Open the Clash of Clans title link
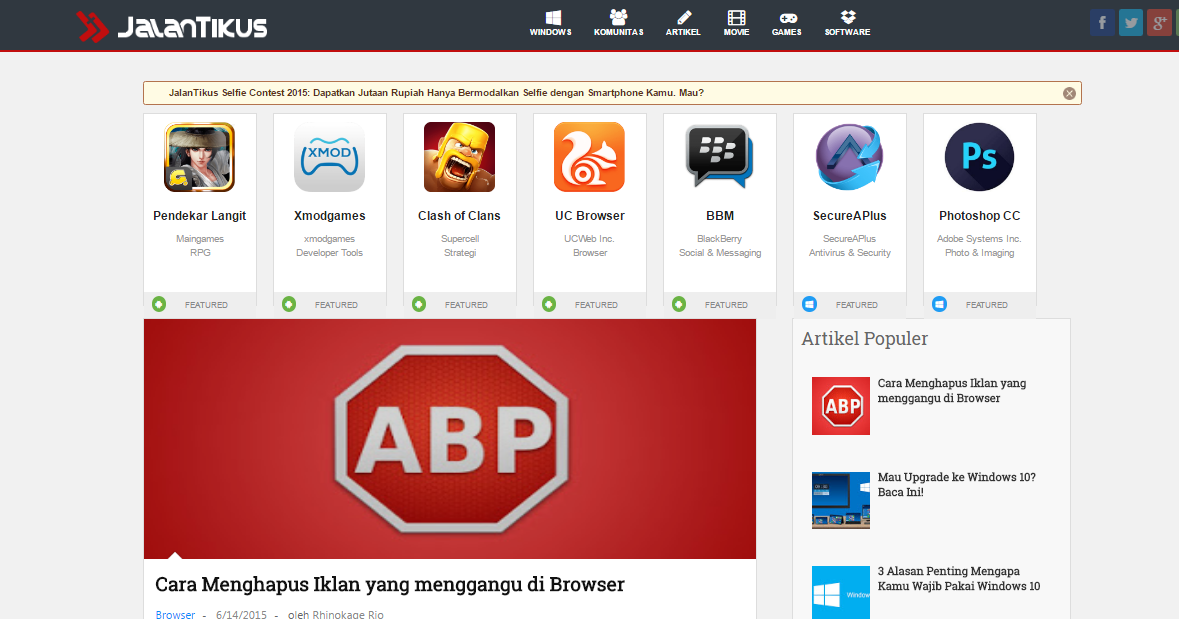Viewport: 1179px width, 619px height. [459, 216]
